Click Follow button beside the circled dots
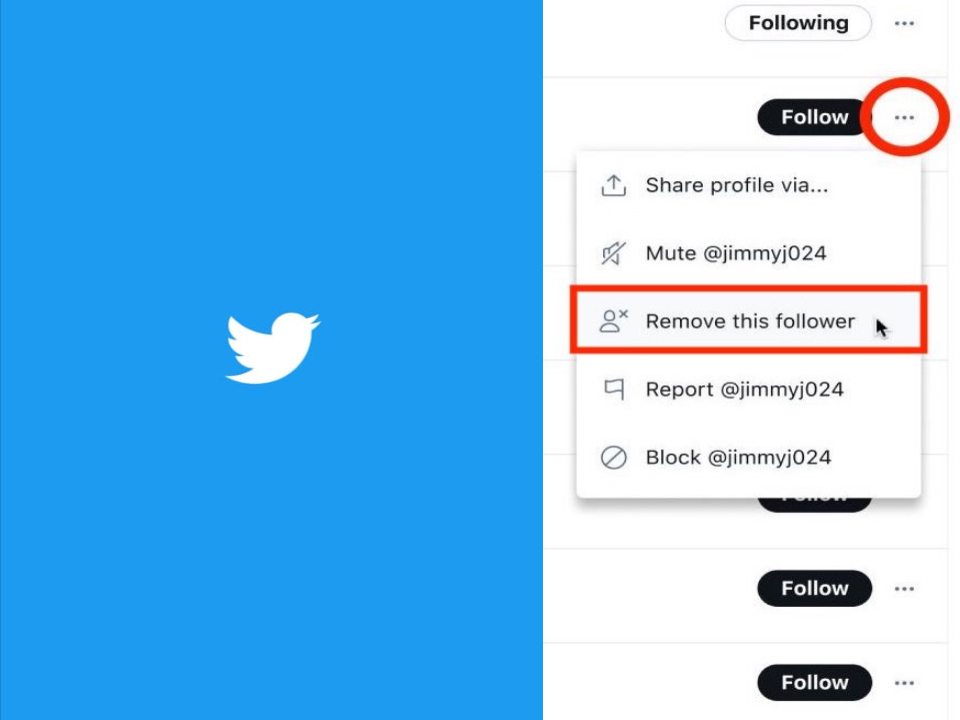Image resolution: width=960 pixels, height=720 pixels. pyautogui.click(x=814, y=117)
